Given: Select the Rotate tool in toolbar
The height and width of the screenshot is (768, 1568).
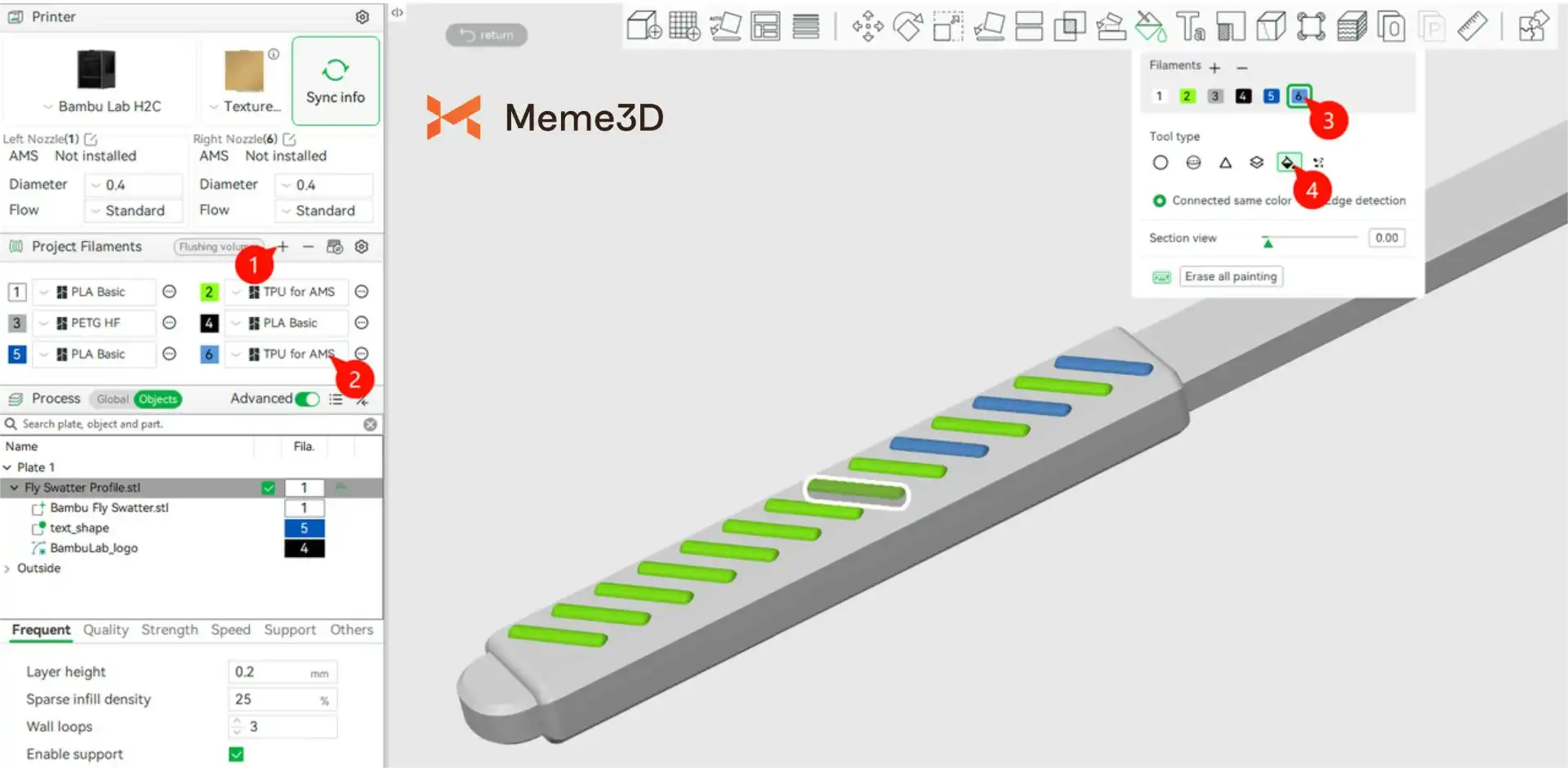Looking at the screenshot, I should tap(907, 26).
